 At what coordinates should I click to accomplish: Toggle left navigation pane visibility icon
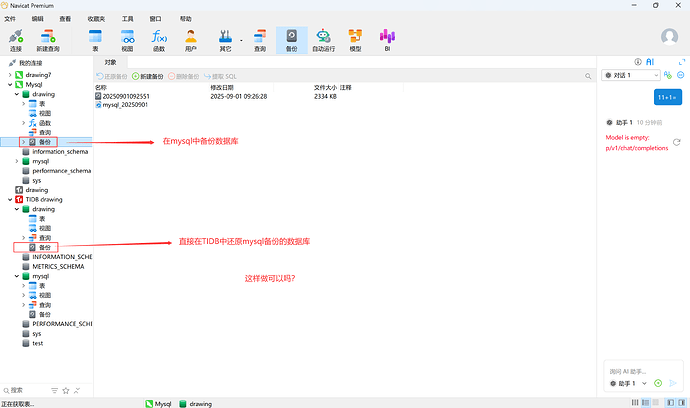click(671, 402)
